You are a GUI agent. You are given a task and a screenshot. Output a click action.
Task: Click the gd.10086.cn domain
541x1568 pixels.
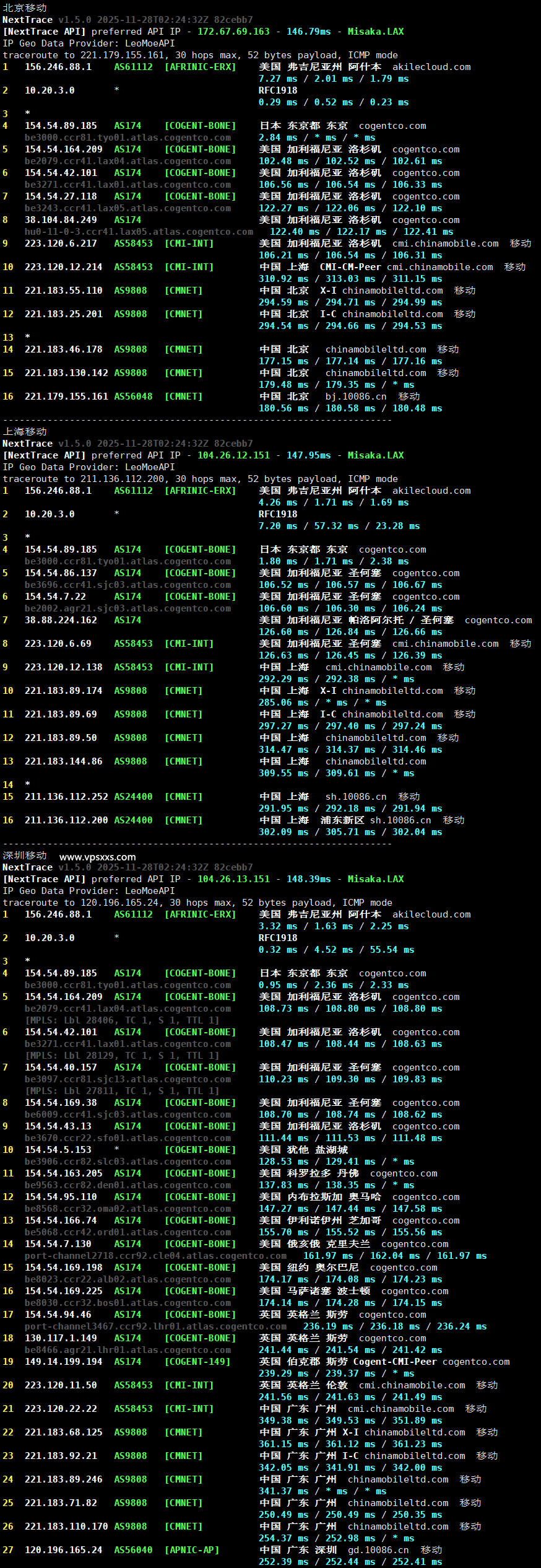(378, 1550)
